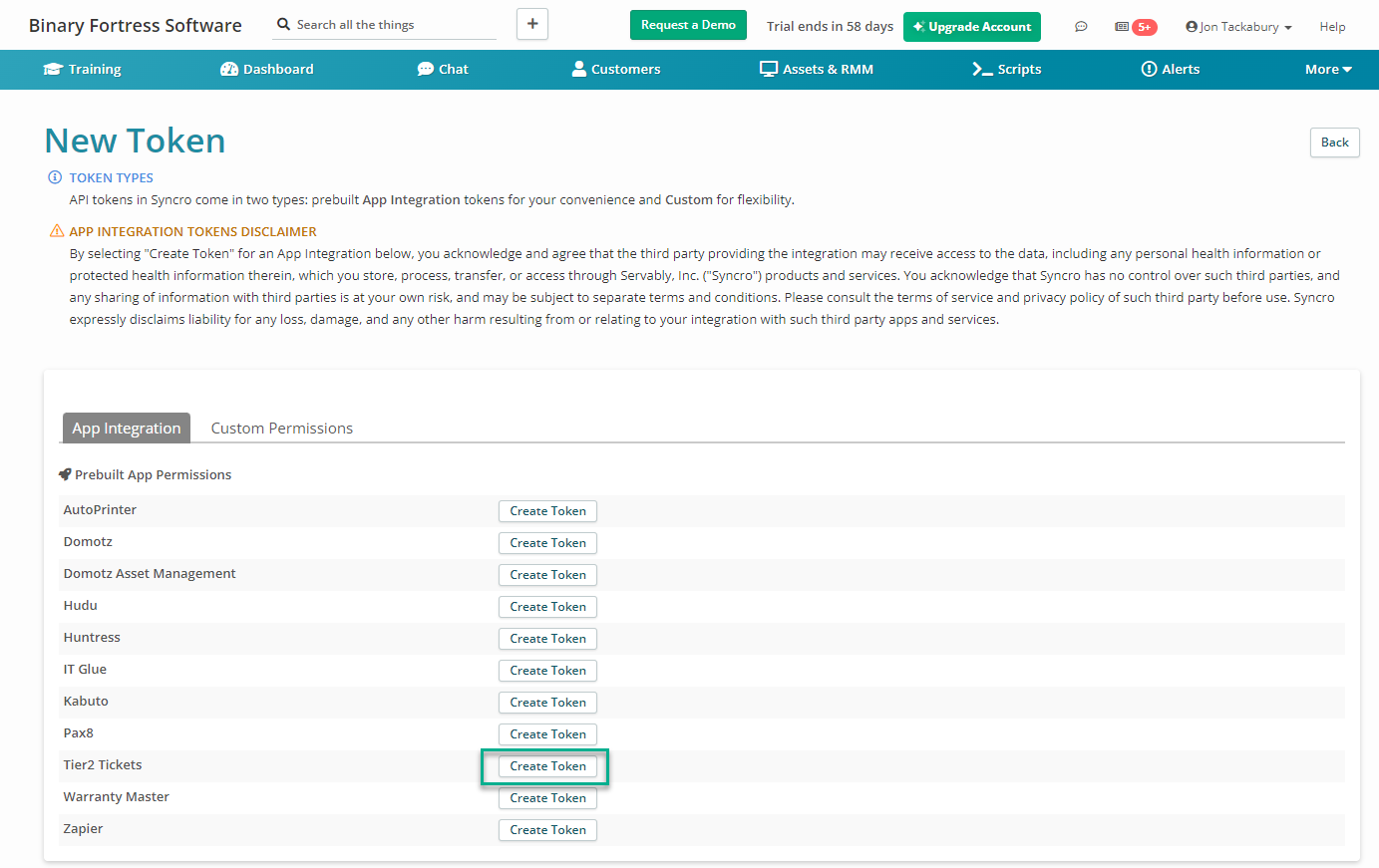Open Scripts section
1379x868 pixels.
point(1007,69)
